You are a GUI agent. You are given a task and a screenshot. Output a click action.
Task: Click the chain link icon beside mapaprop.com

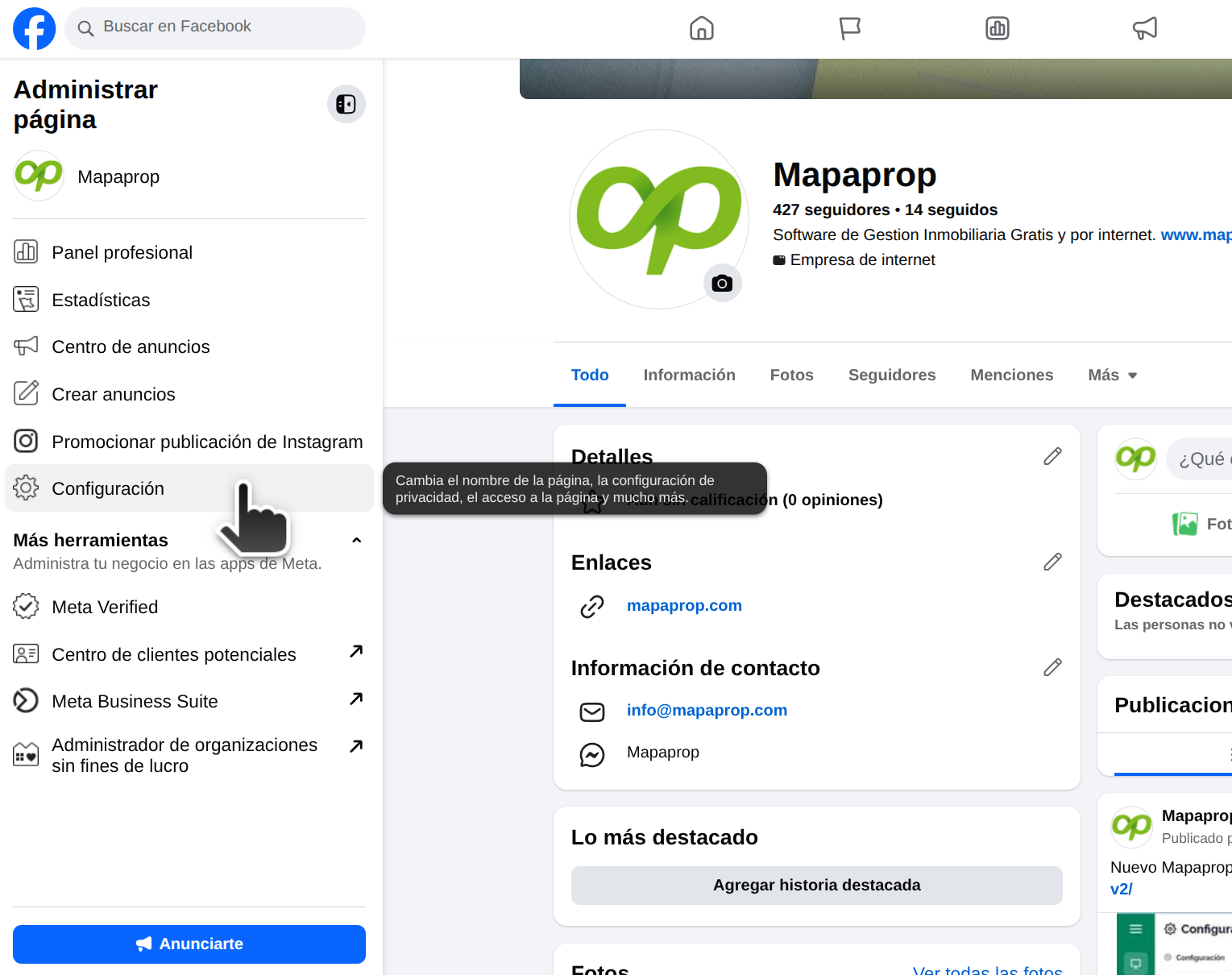pos(592,606)
